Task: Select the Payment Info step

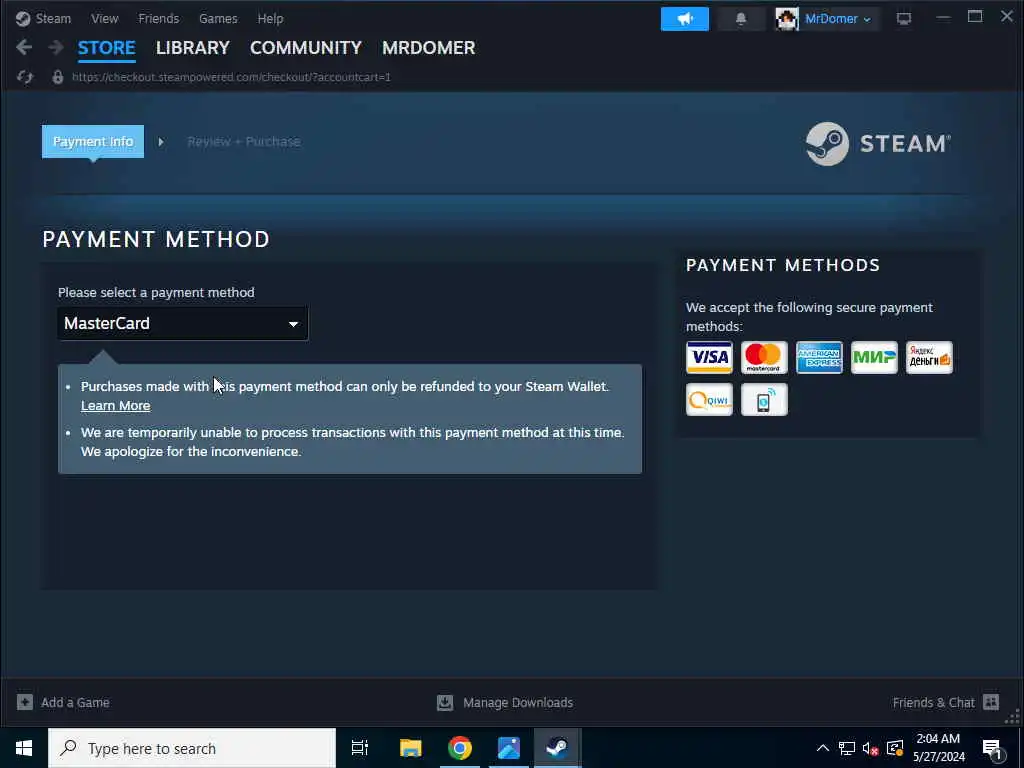Action: coord(93,141)
